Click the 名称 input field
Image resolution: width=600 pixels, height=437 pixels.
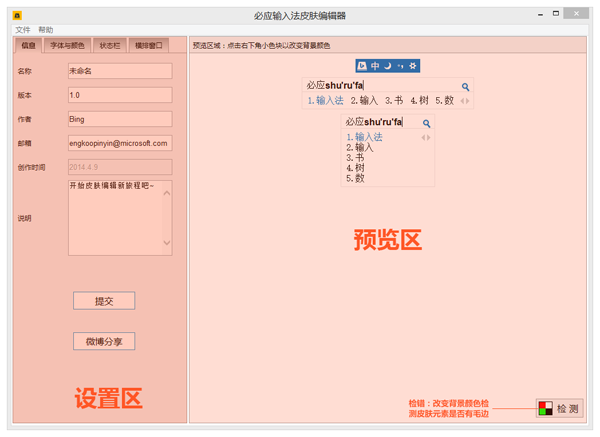pyautogui.click(x=119, y=72)
